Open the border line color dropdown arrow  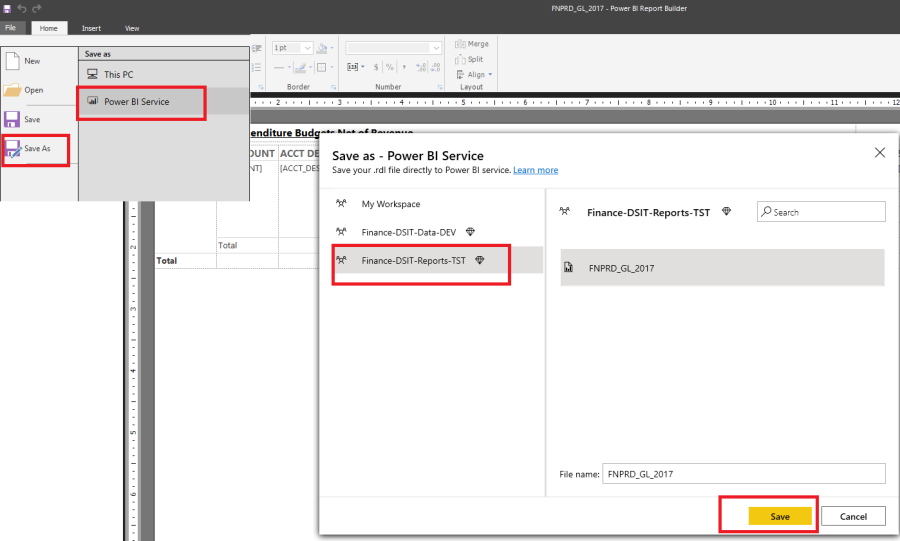coord(311,68)
